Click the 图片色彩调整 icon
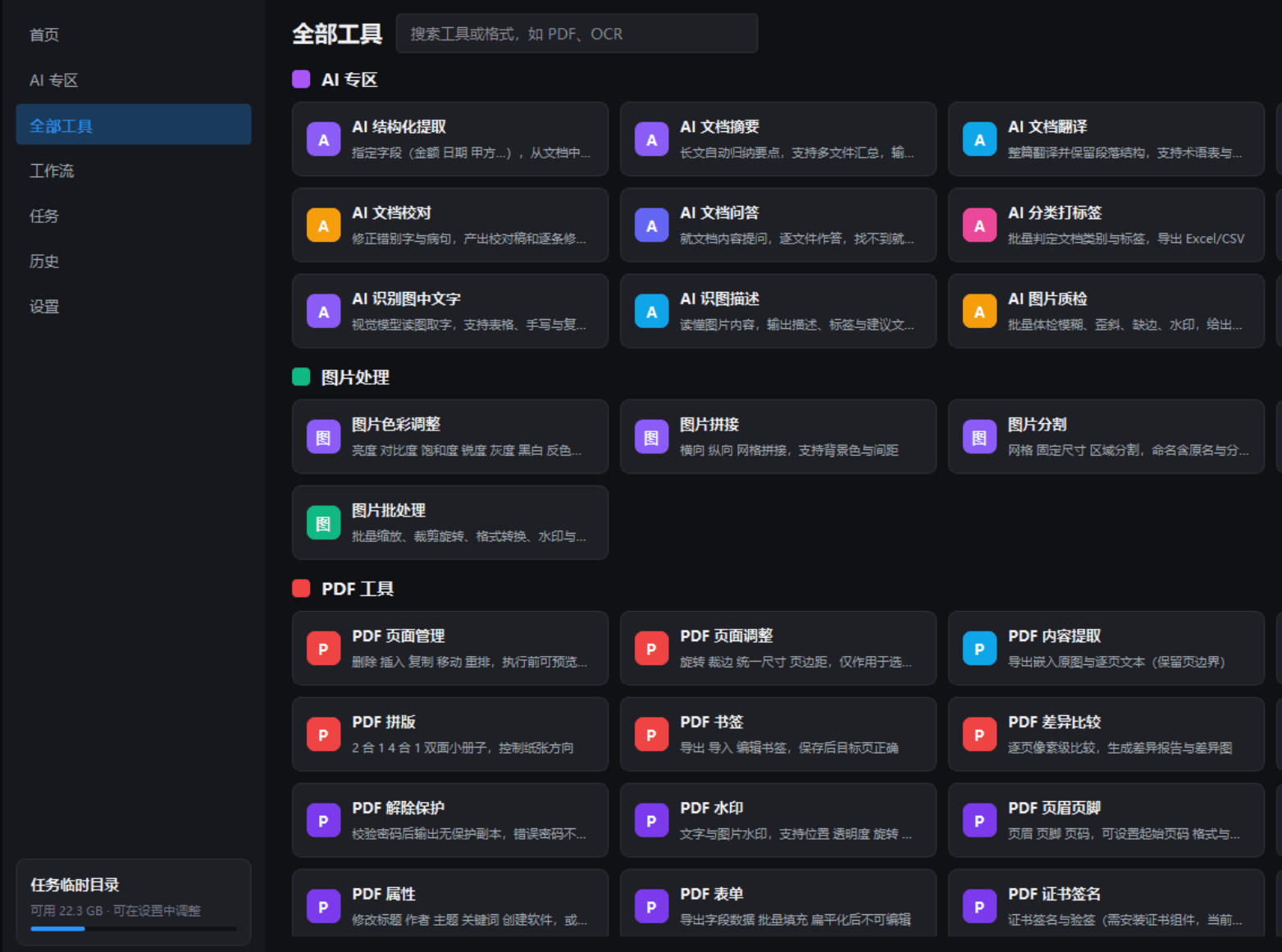 coord(323,437)
